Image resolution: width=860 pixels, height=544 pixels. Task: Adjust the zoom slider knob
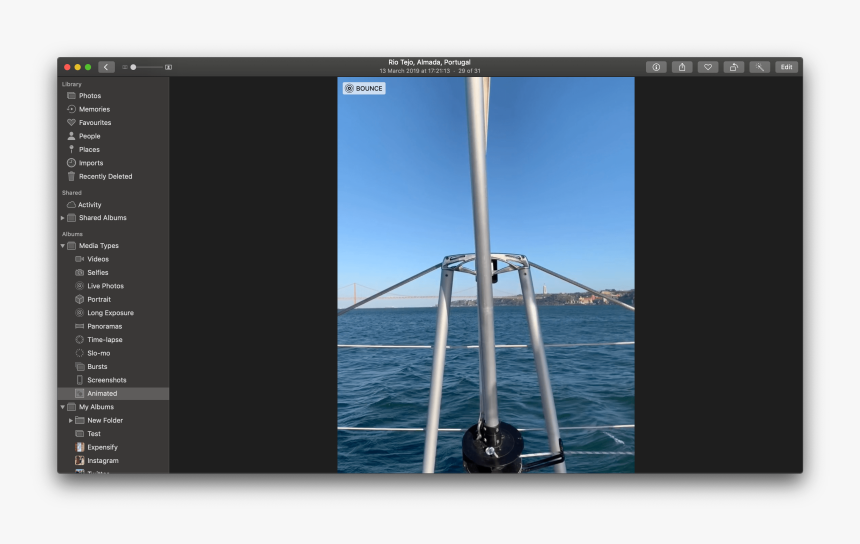click(x=133, y=67)
